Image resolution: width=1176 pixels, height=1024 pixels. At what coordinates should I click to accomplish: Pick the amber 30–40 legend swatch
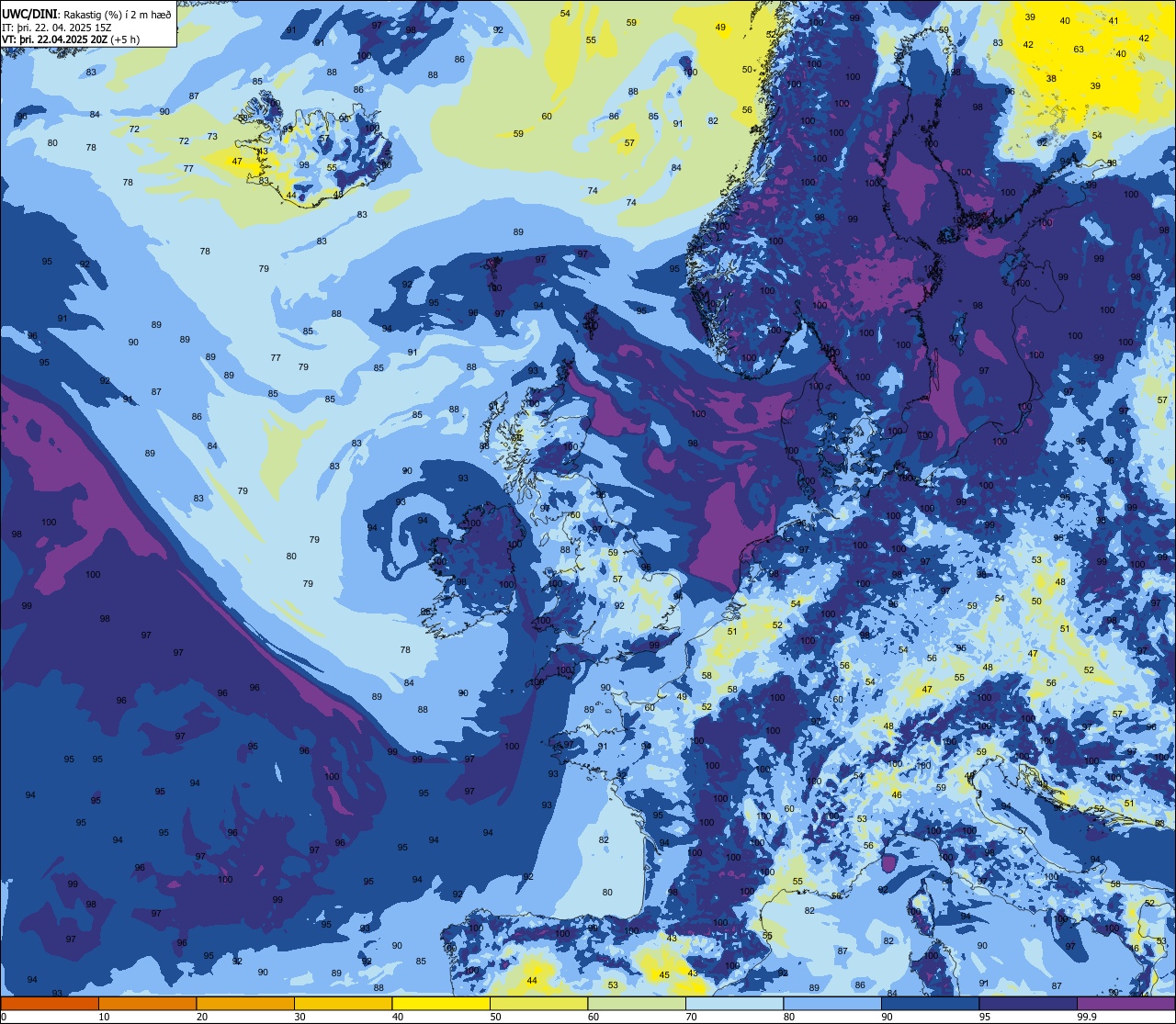point(343,1003)
